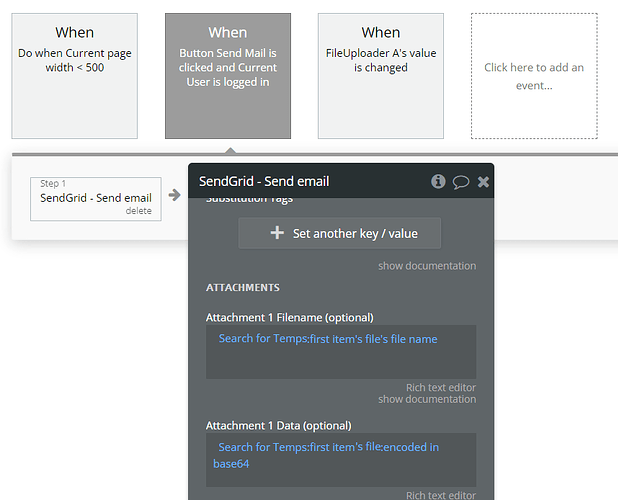This screenshot has height=500, width=618.
Task: Show documentation under Substitution Tags
Action: [427, 266]
